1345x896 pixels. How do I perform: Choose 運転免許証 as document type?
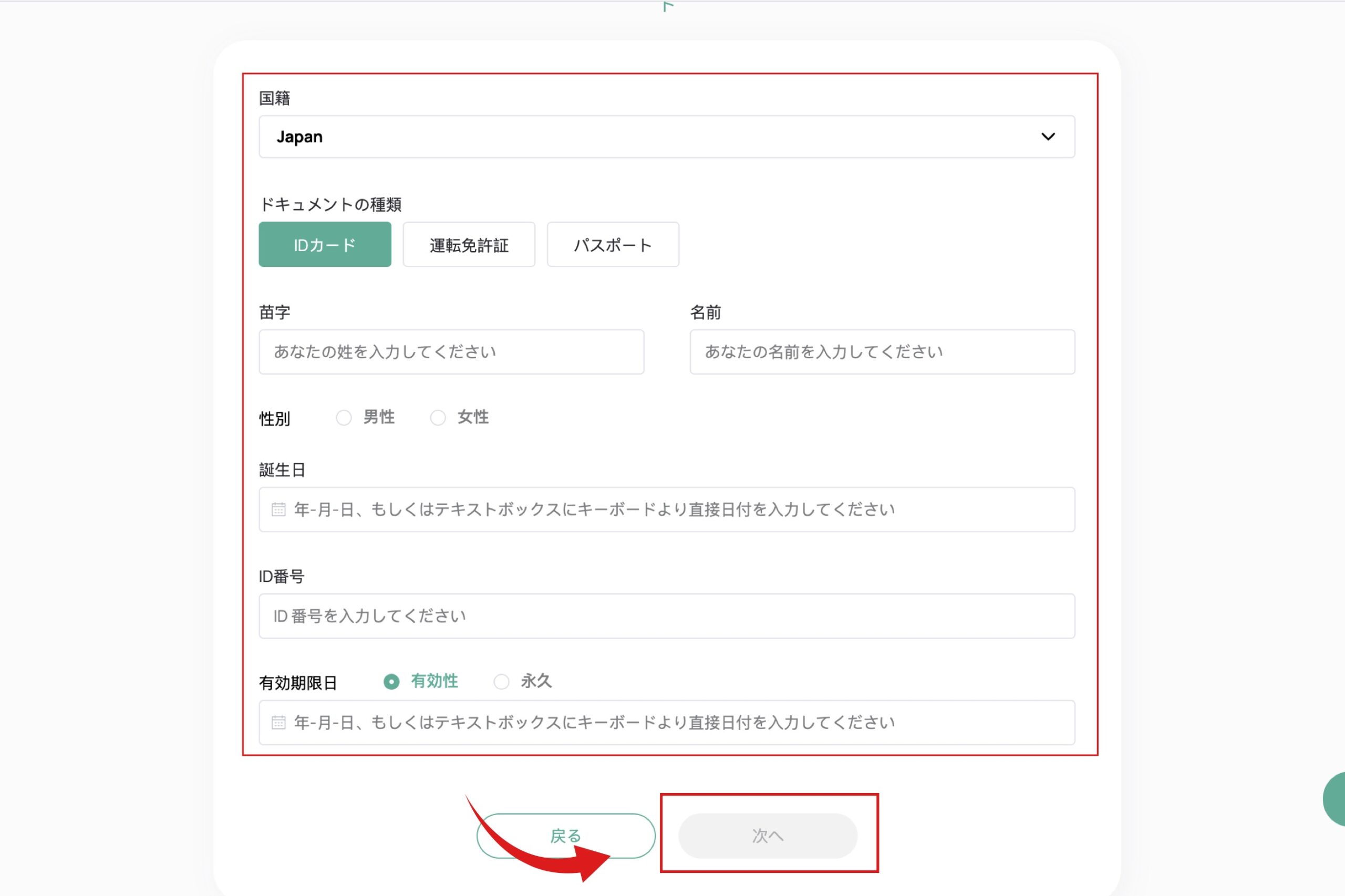point(469,245)
